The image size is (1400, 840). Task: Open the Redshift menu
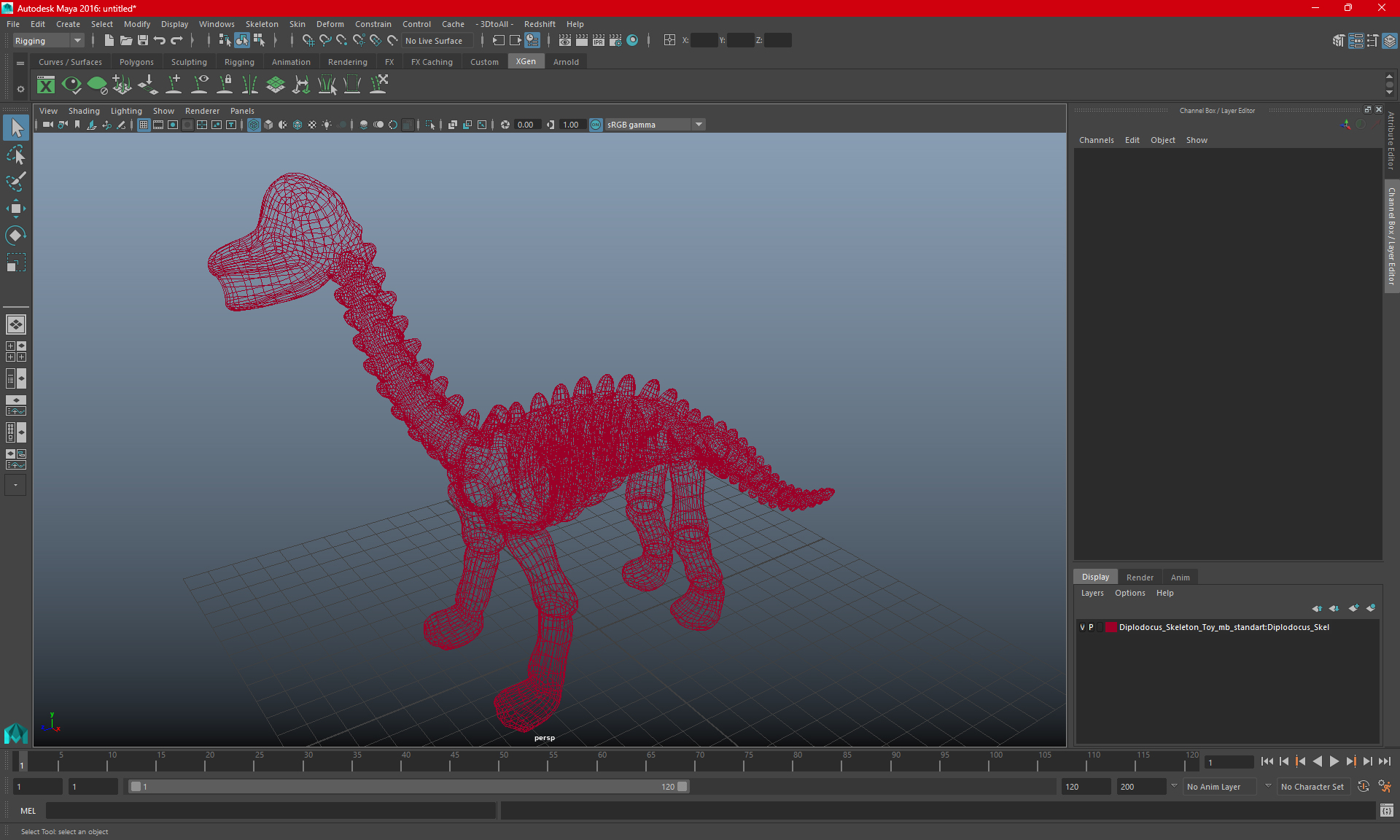click(540, 24)
